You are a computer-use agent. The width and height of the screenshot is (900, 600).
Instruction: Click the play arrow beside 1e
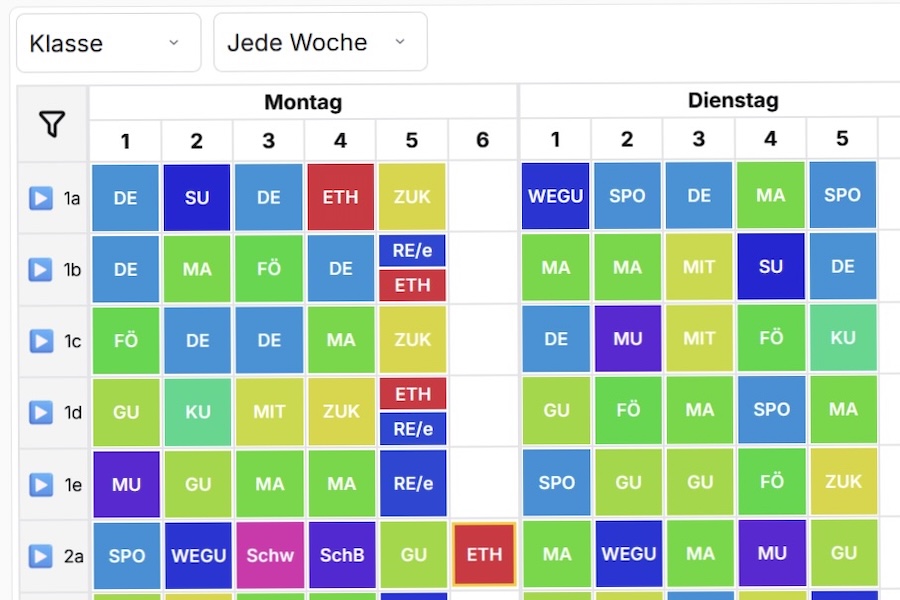40,484
